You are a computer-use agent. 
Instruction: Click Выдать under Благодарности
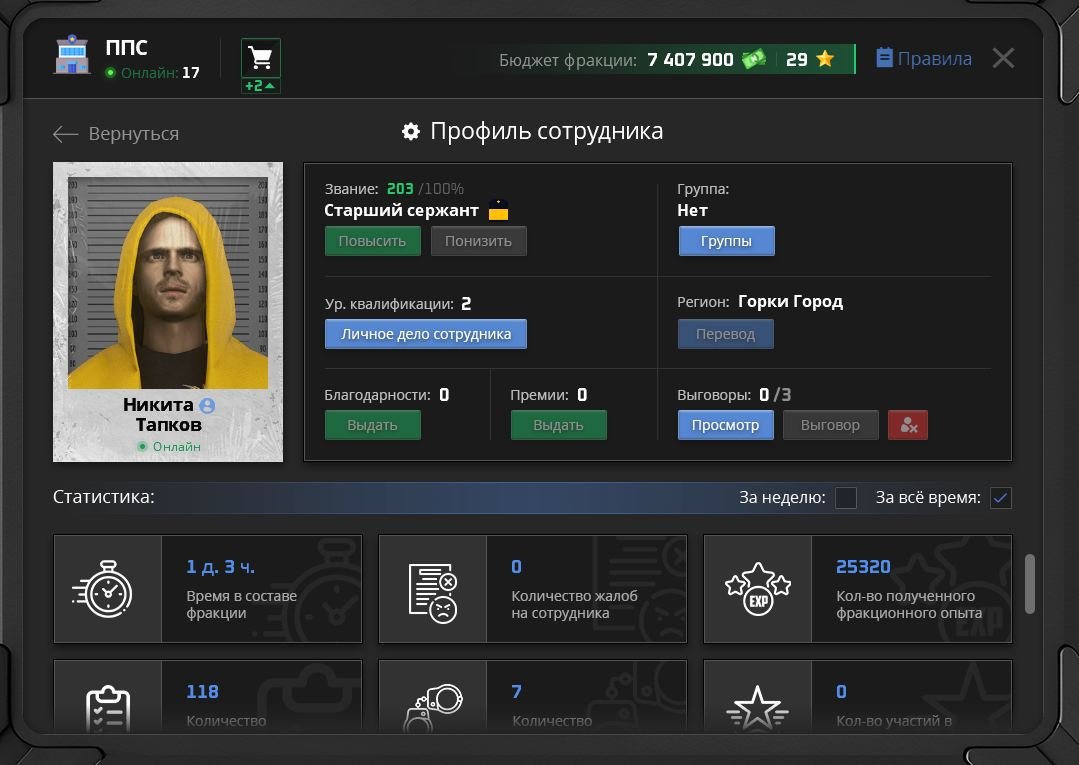pyautogui.click(x=372, y=425)
